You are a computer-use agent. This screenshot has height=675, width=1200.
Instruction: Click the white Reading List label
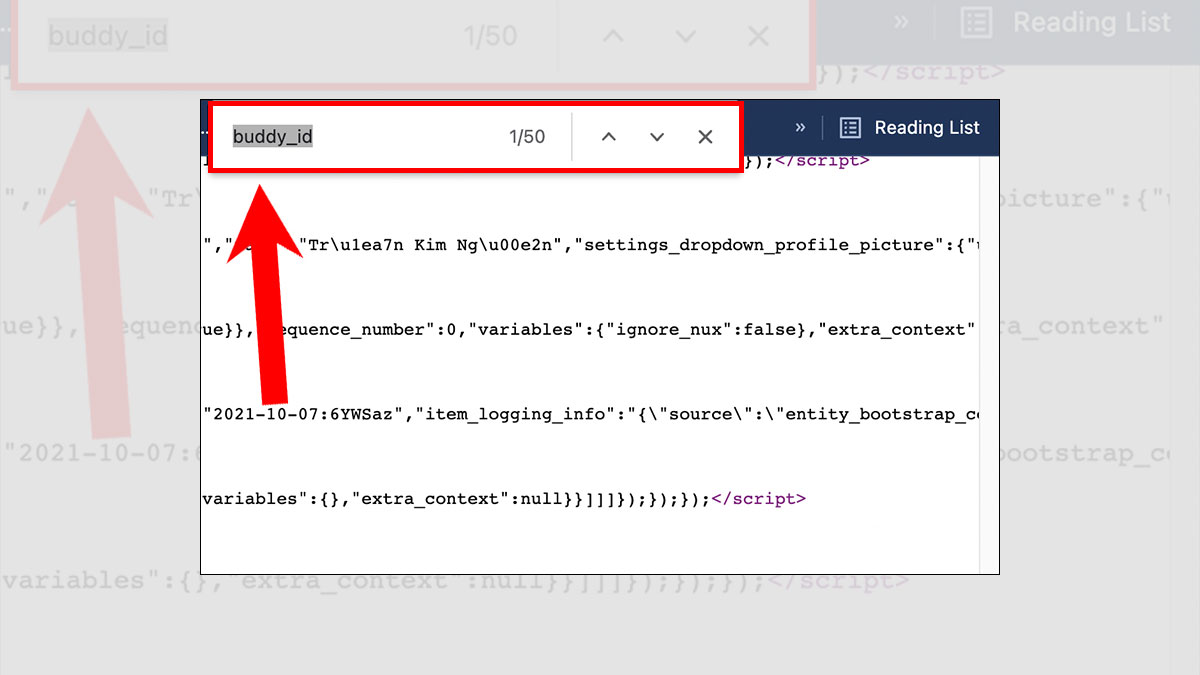tap(927, 128)
